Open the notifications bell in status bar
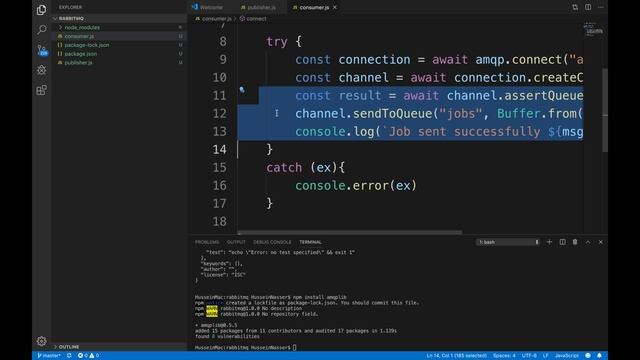 (599, 356)
